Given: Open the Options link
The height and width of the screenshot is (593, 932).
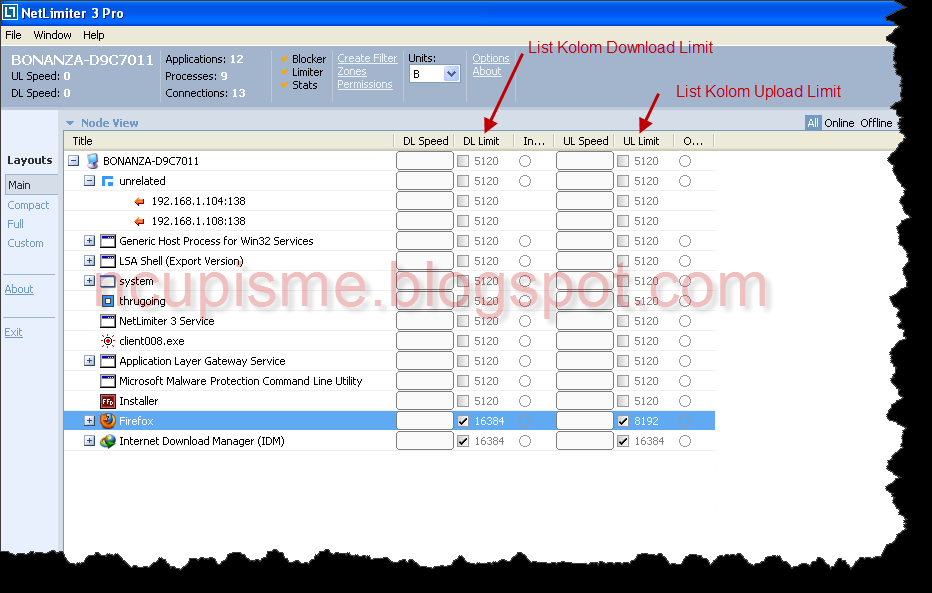Looking at the screenshot, I should [491, 58].
